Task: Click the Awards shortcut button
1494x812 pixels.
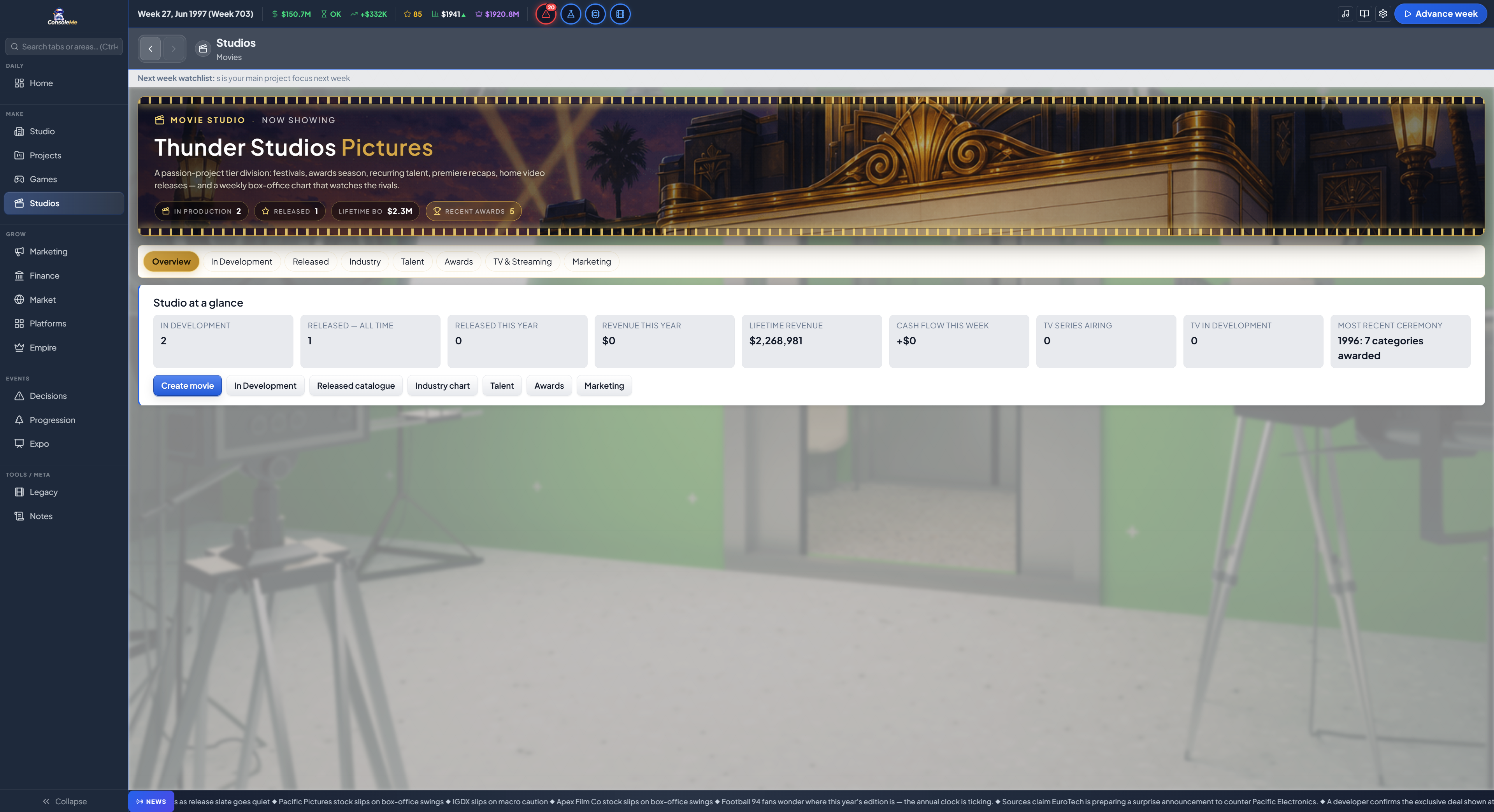Action: point(549,386)
